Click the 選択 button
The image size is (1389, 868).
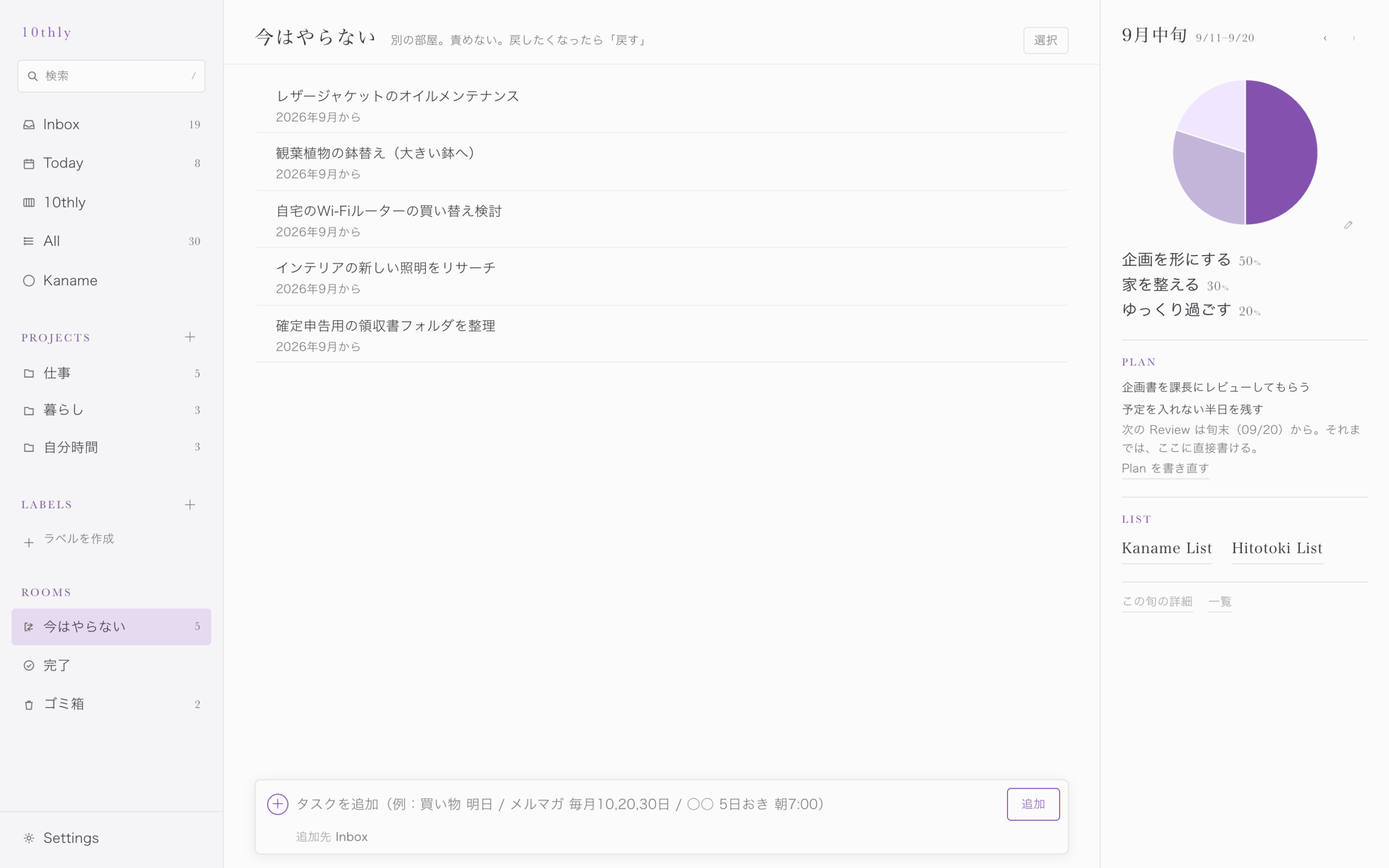[x=1045, y=40]
